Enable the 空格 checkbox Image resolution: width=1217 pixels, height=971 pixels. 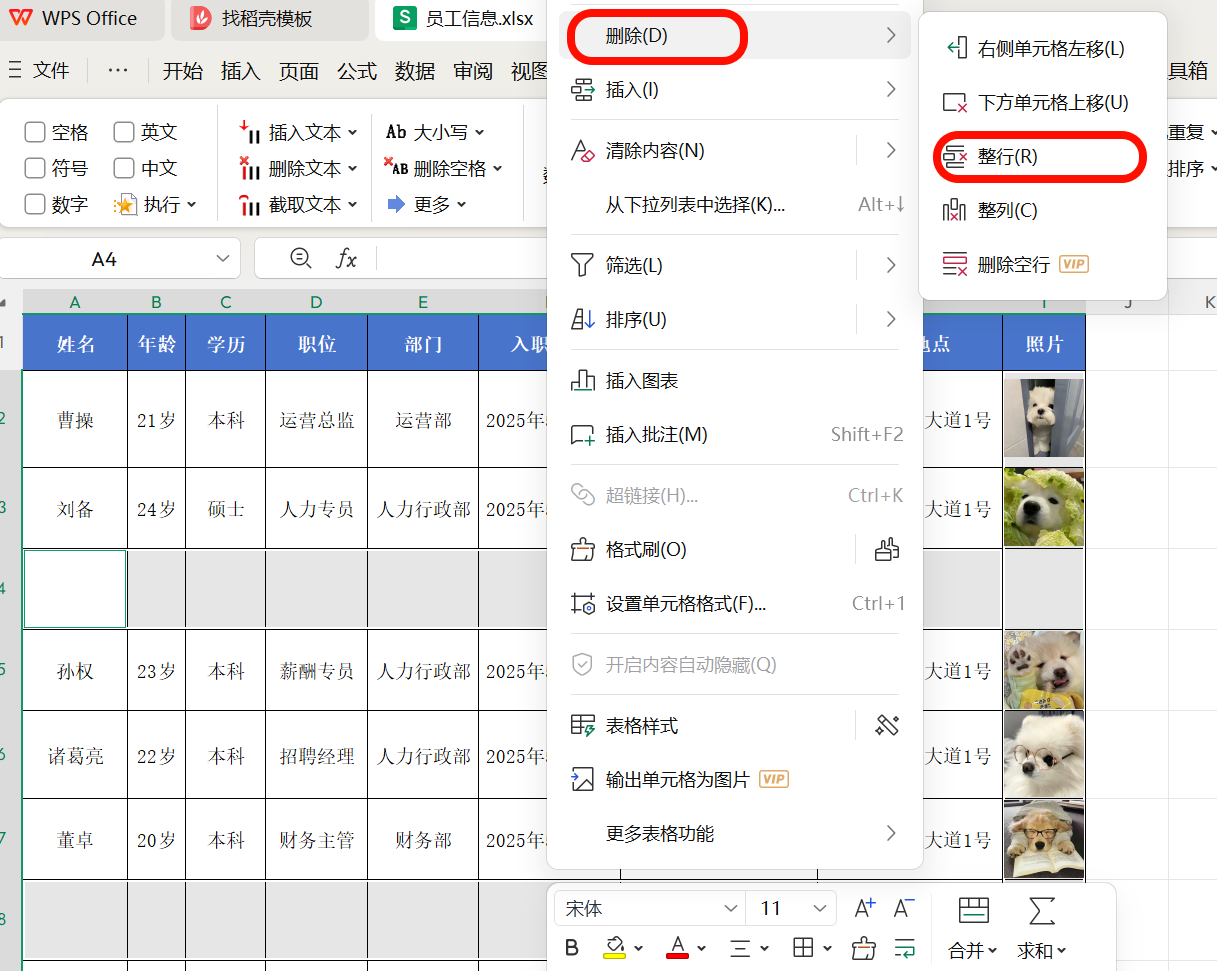pyautogui.click(x=33, y=131)
